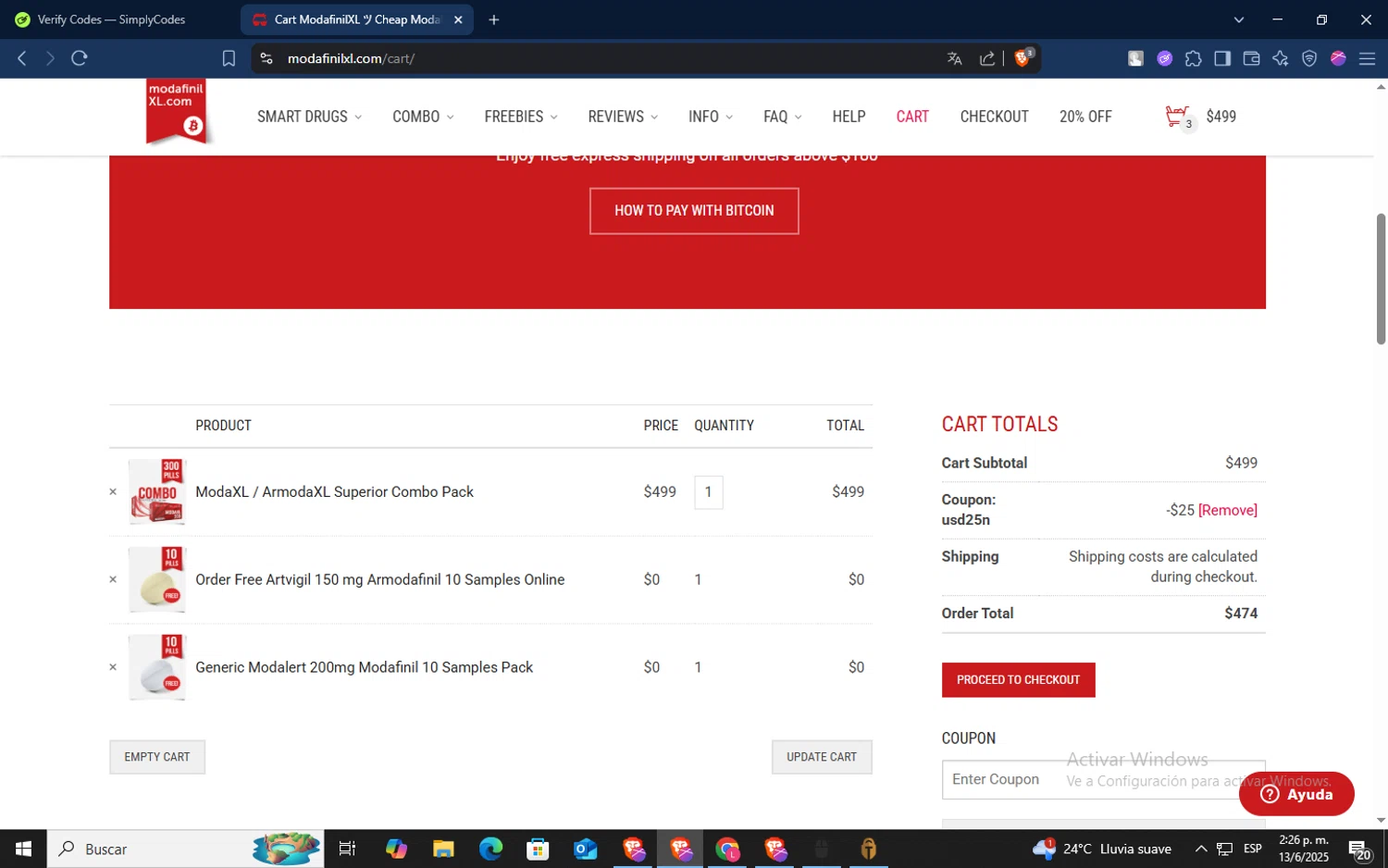
Task: Remove Artvigil samples from cart
Action: coord(113,579)
